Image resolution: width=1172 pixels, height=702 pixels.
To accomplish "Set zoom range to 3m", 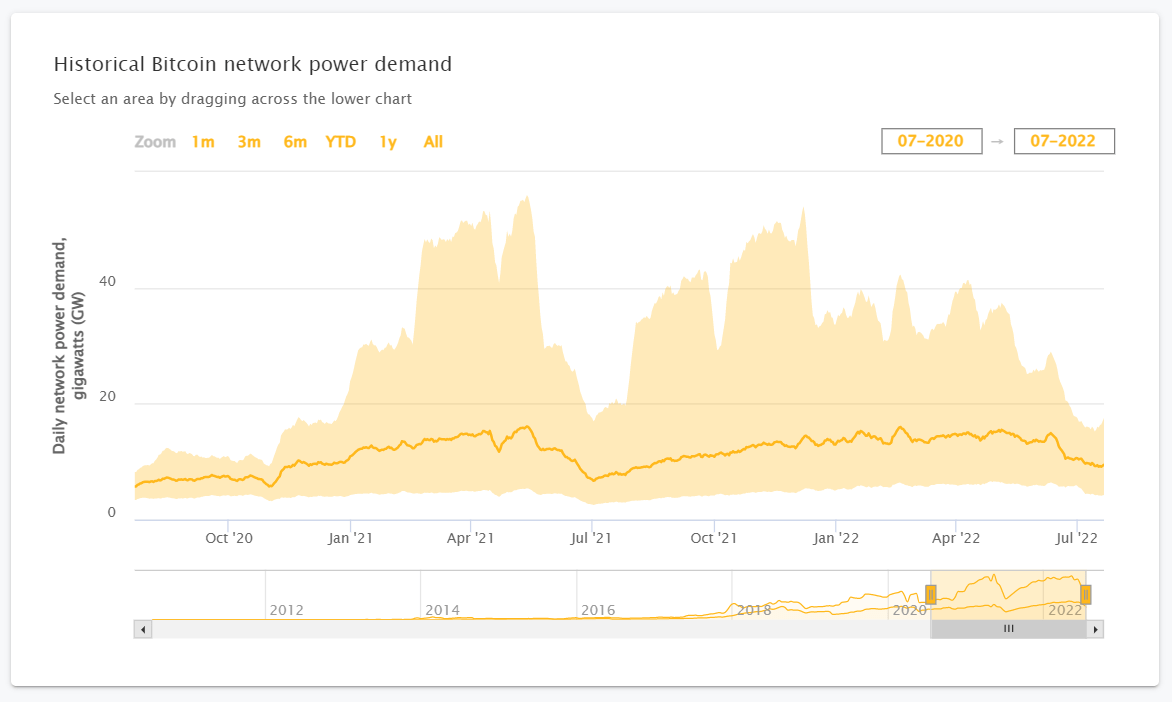I will click(249, 142).
